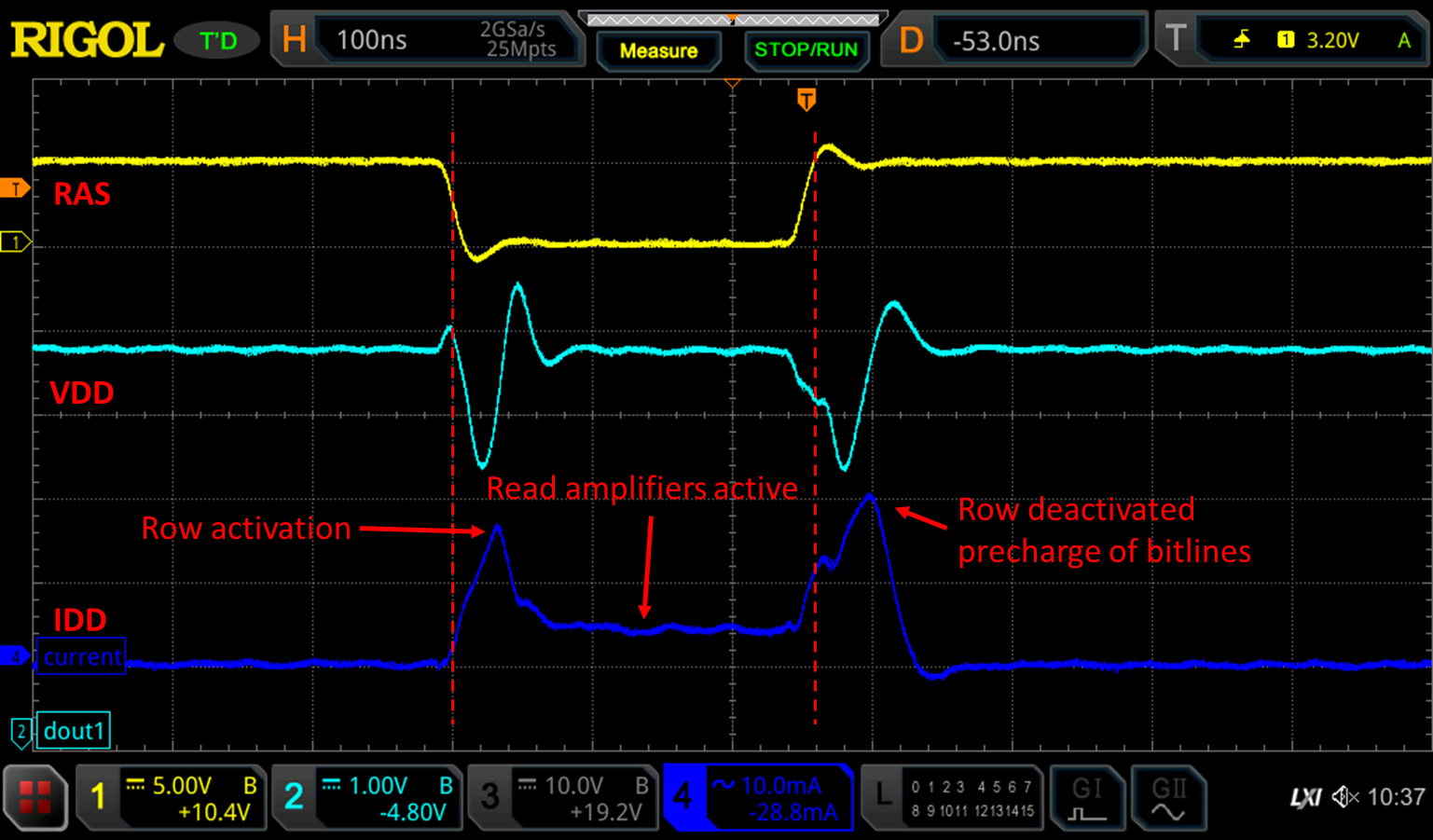Viewport: 1433px width, 840px height.
Task: Click the T'D trigger status button
Action: pos(215,39)
